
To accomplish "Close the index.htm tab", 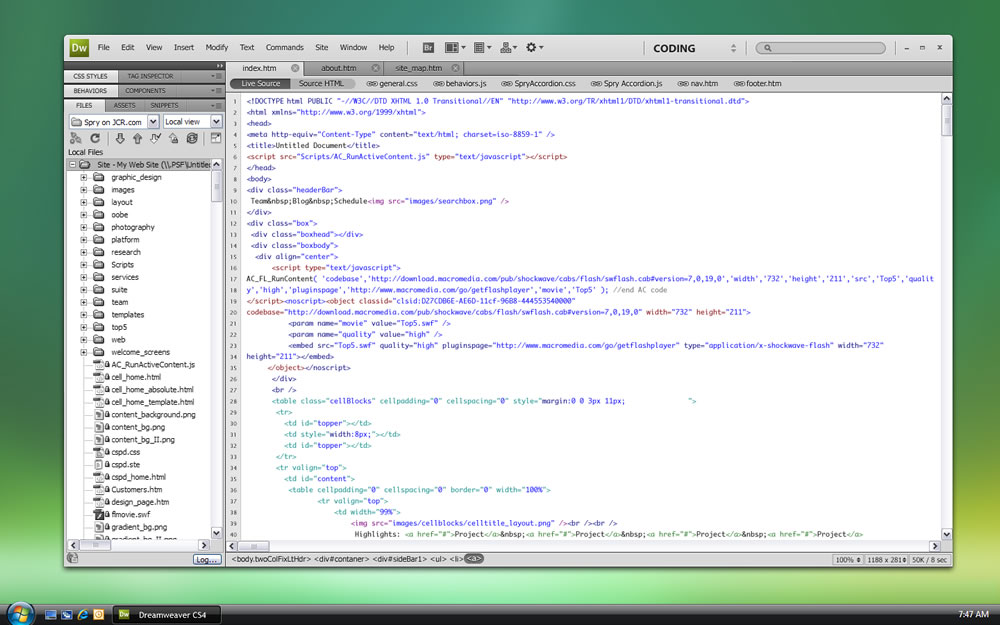I will pyautogui.click(x=295, y=68).
